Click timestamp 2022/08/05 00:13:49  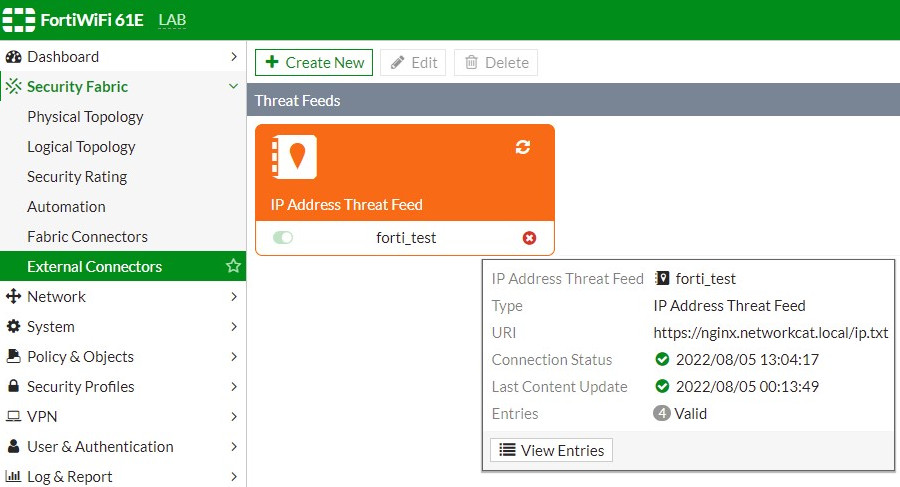747,386
